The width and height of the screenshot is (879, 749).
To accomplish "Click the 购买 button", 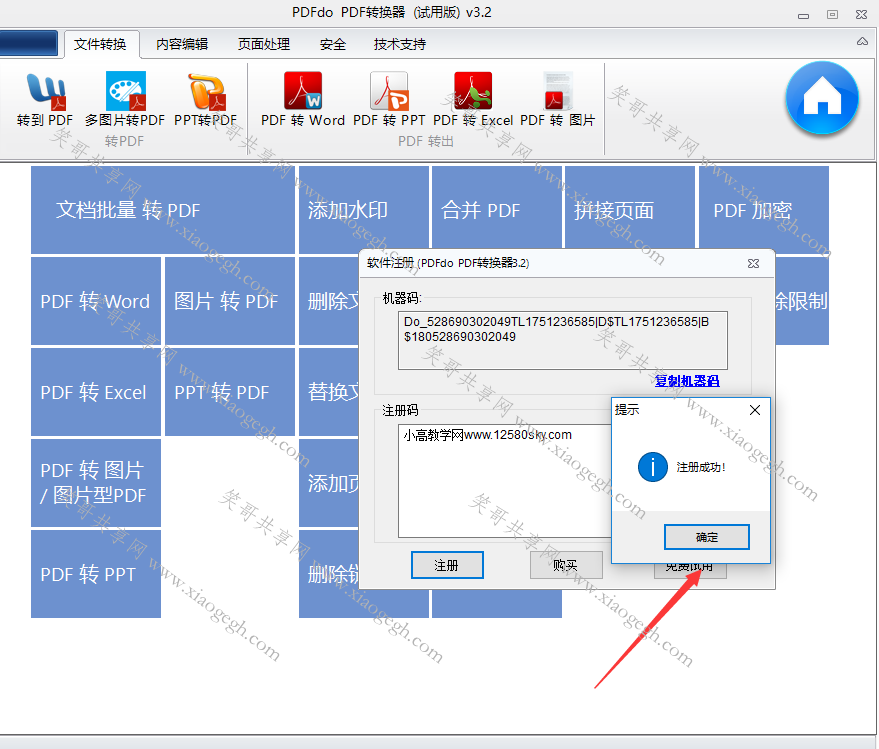I will pos(566,565).
